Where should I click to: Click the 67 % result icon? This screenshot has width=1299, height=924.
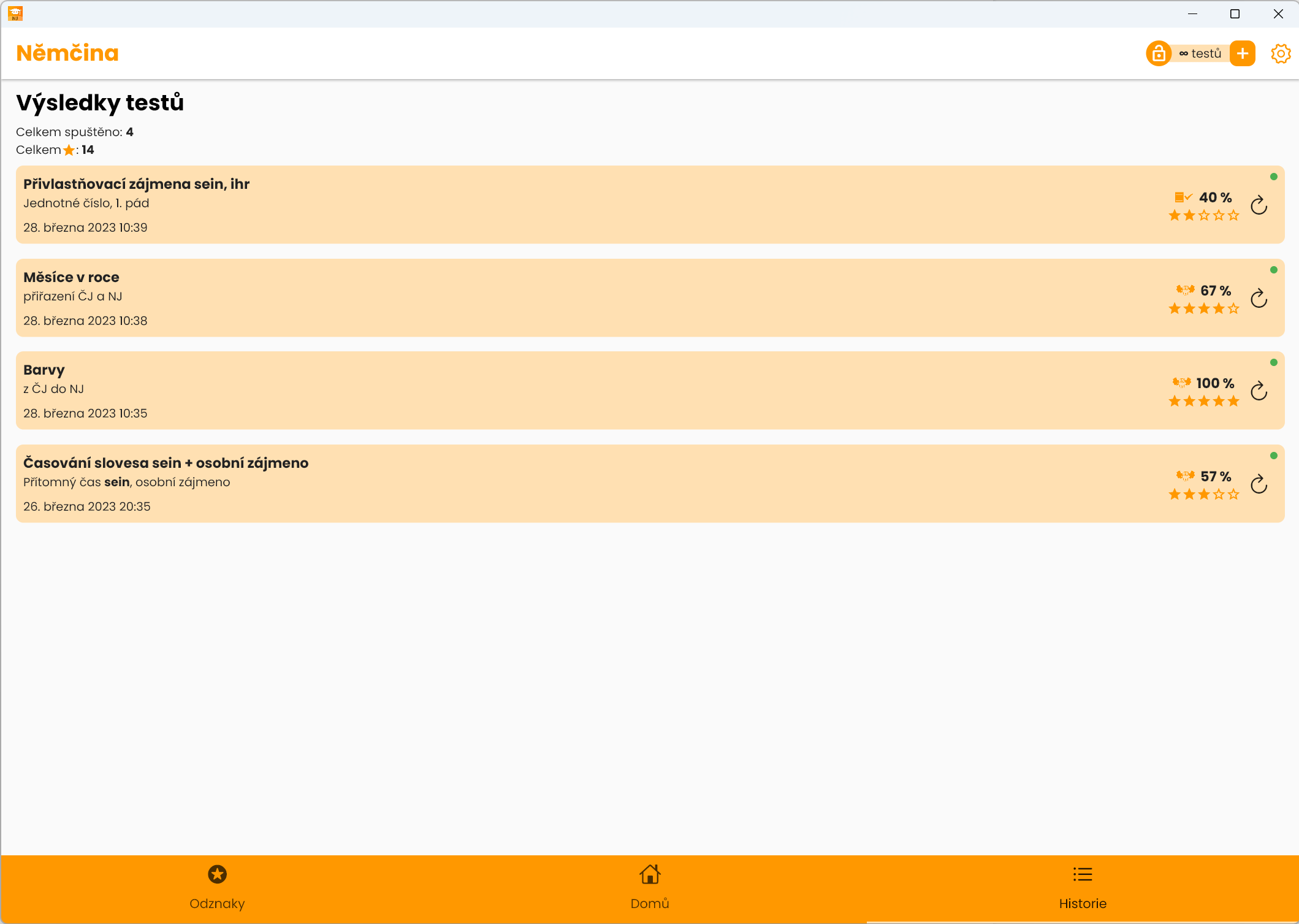click(x=1184, y=290)
